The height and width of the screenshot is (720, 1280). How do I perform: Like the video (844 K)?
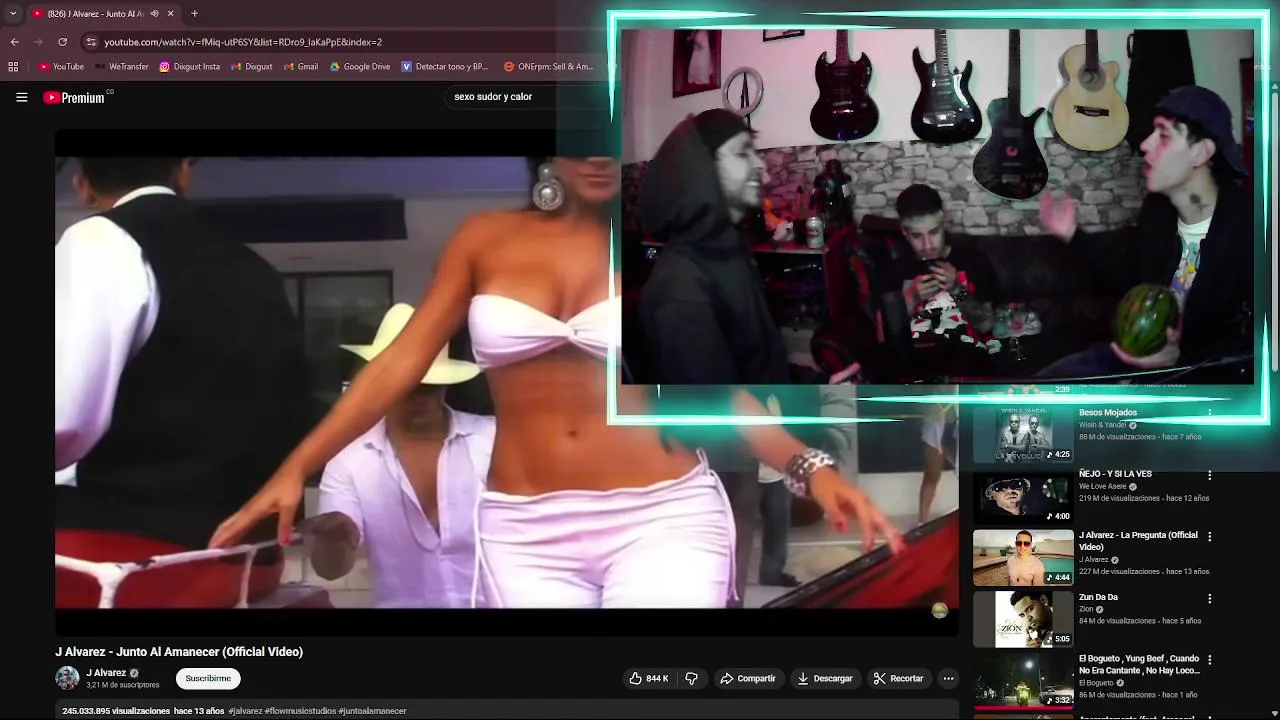(x=648, y=678)
